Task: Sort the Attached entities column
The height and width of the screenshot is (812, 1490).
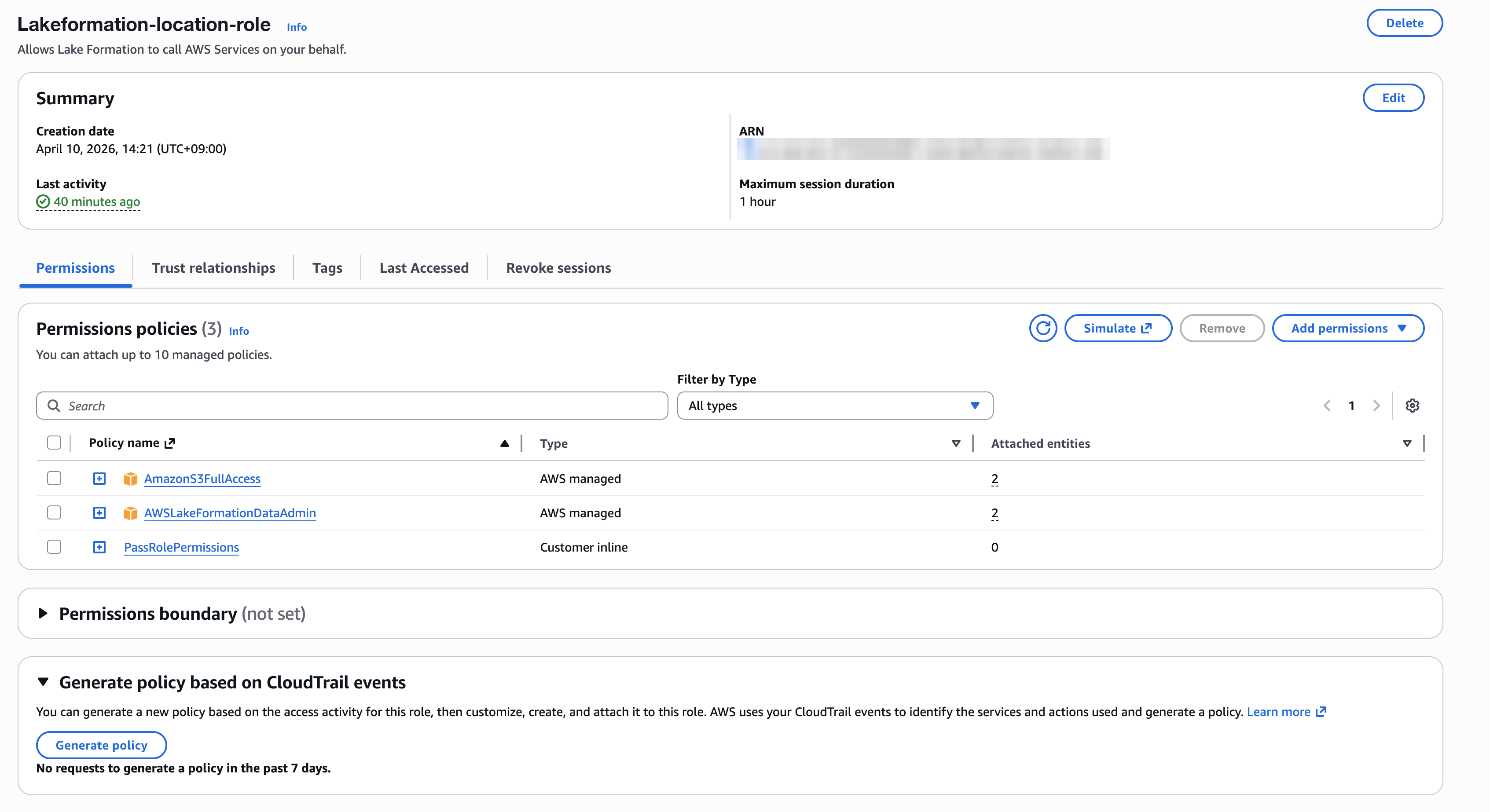Action: pyautogui.click(x=1407, y=443)
